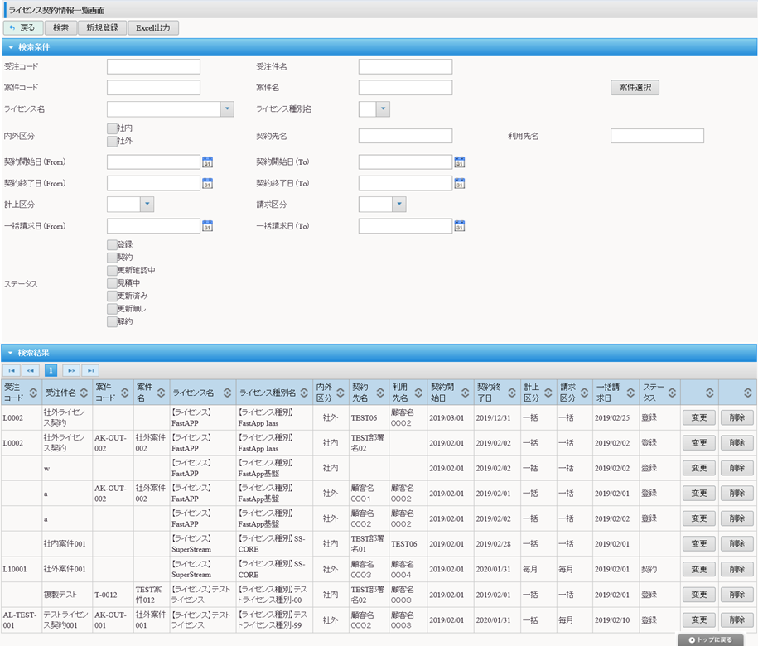Go to next page of results

pos(71,371)
